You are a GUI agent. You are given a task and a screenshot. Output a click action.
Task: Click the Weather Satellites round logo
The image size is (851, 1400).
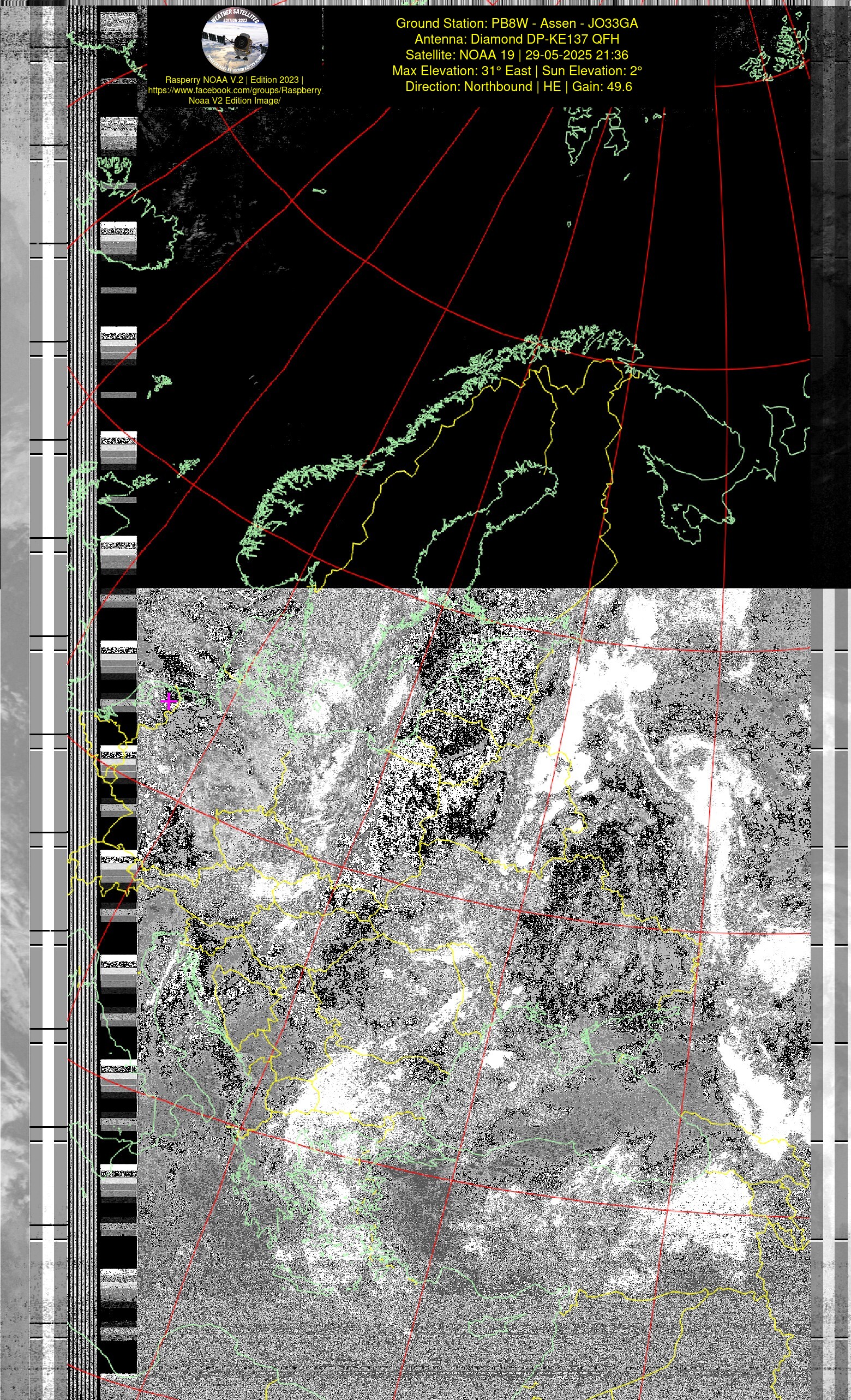235,41
